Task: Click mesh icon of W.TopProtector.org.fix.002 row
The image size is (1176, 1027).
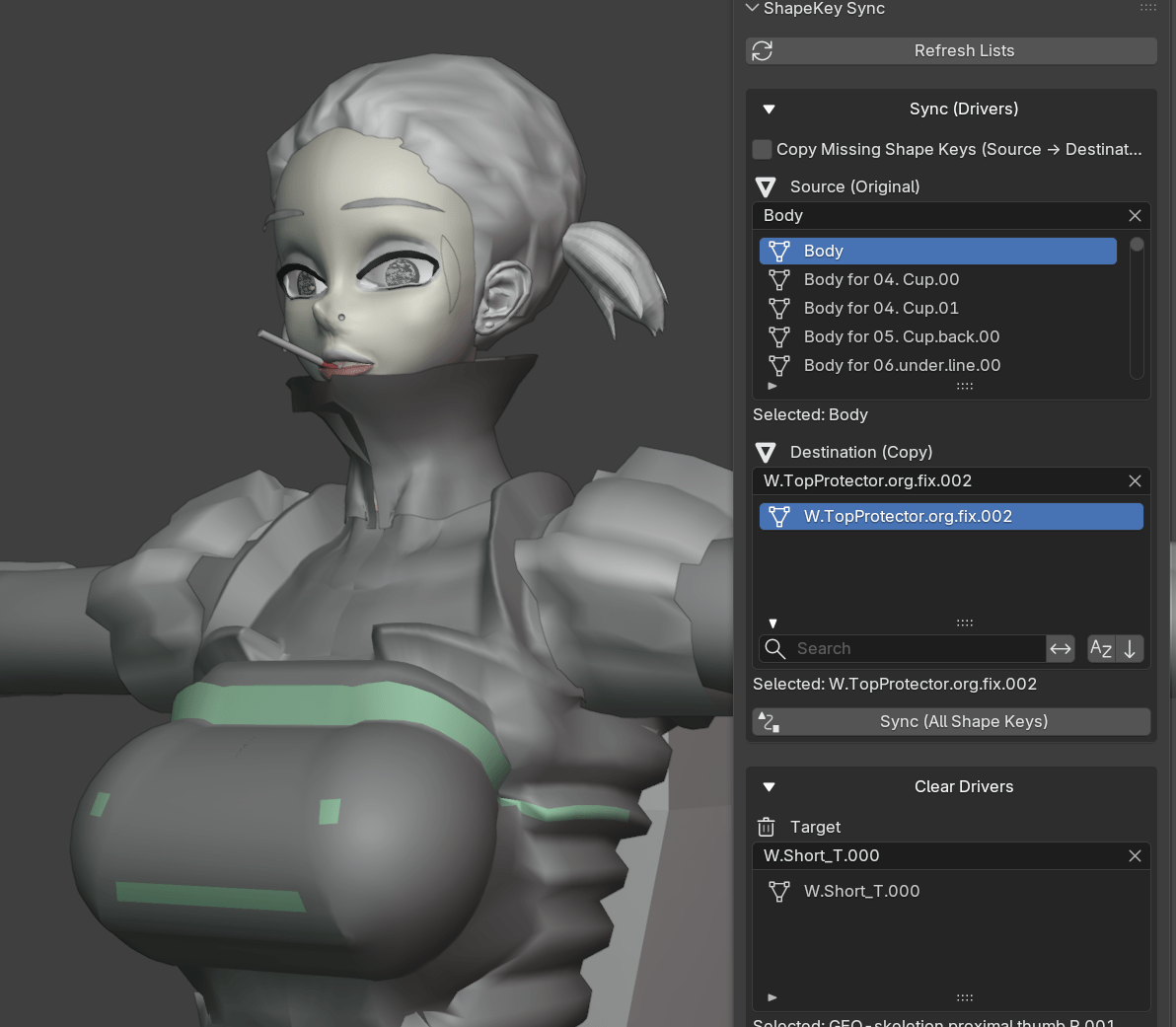Action: [x=779, y=516]
